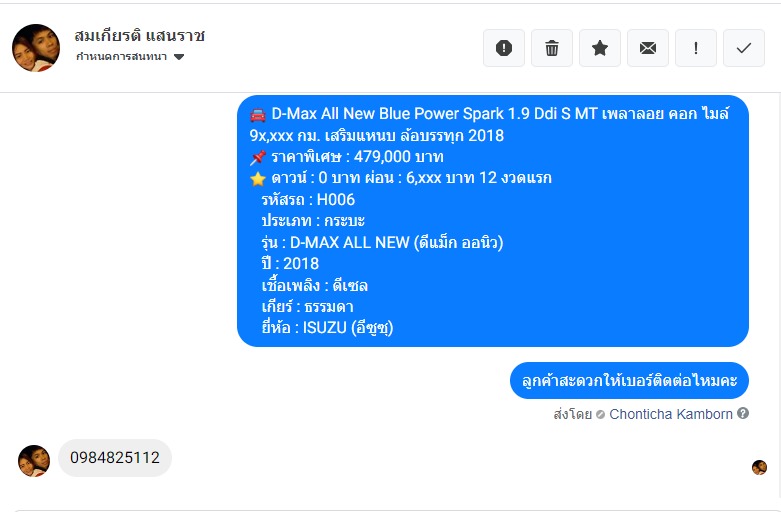Expand the กำหนดการสนทนา dropdown arrow

pyautogui.click(x=179, y=57)
